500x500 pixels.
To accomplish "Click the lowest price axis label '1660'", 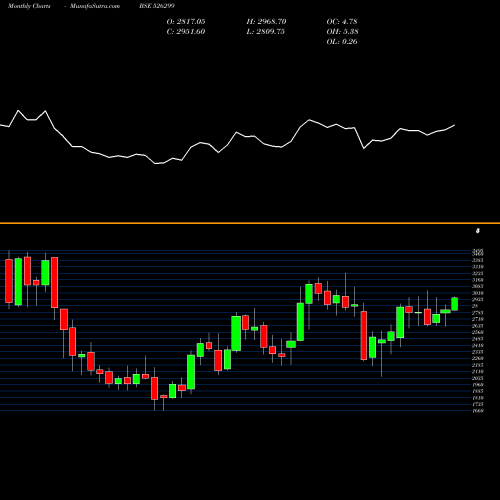I will coord(478,411).
